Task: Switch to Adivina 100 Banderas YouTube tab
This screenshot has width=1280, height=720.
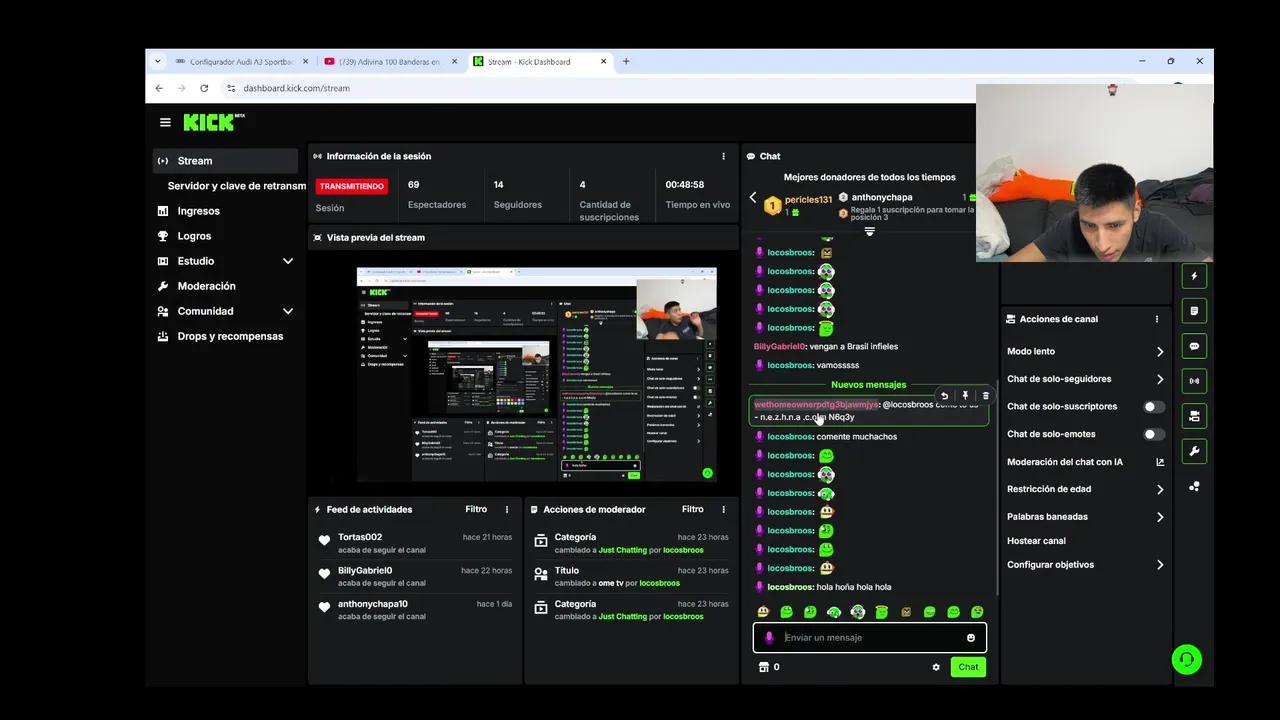Action: [390, 62]
